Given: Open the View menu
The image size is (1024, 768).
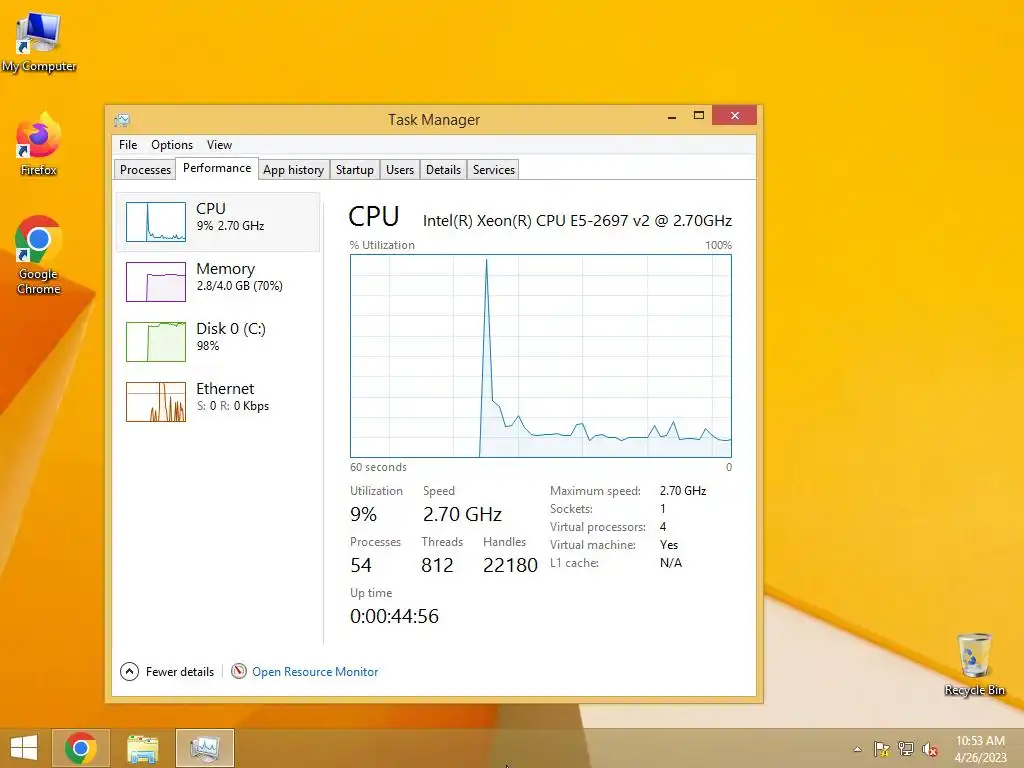Looking at the screenshot, I should (219, 145).
